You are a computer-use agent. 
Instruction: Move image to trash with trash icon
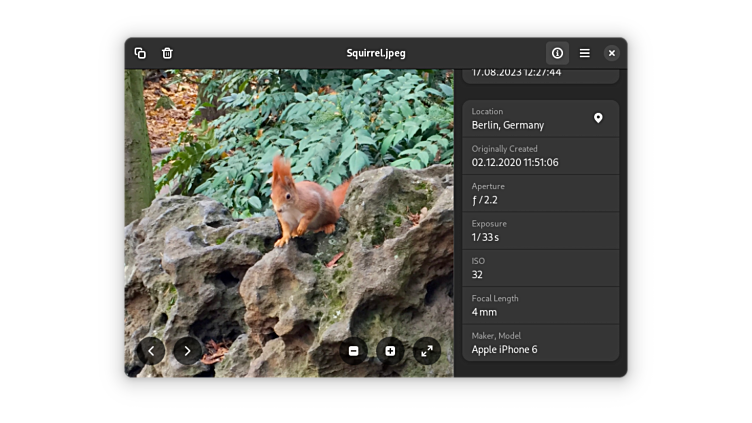[167, 53]
